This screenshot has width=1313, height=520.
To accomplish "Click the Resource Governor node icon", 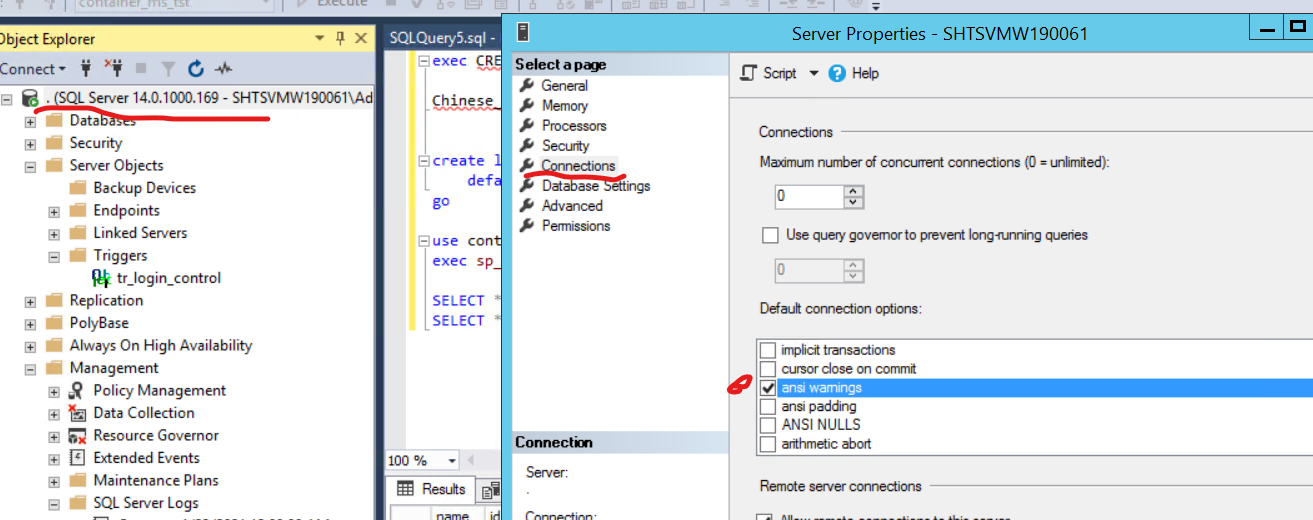I will coord(77,435).
